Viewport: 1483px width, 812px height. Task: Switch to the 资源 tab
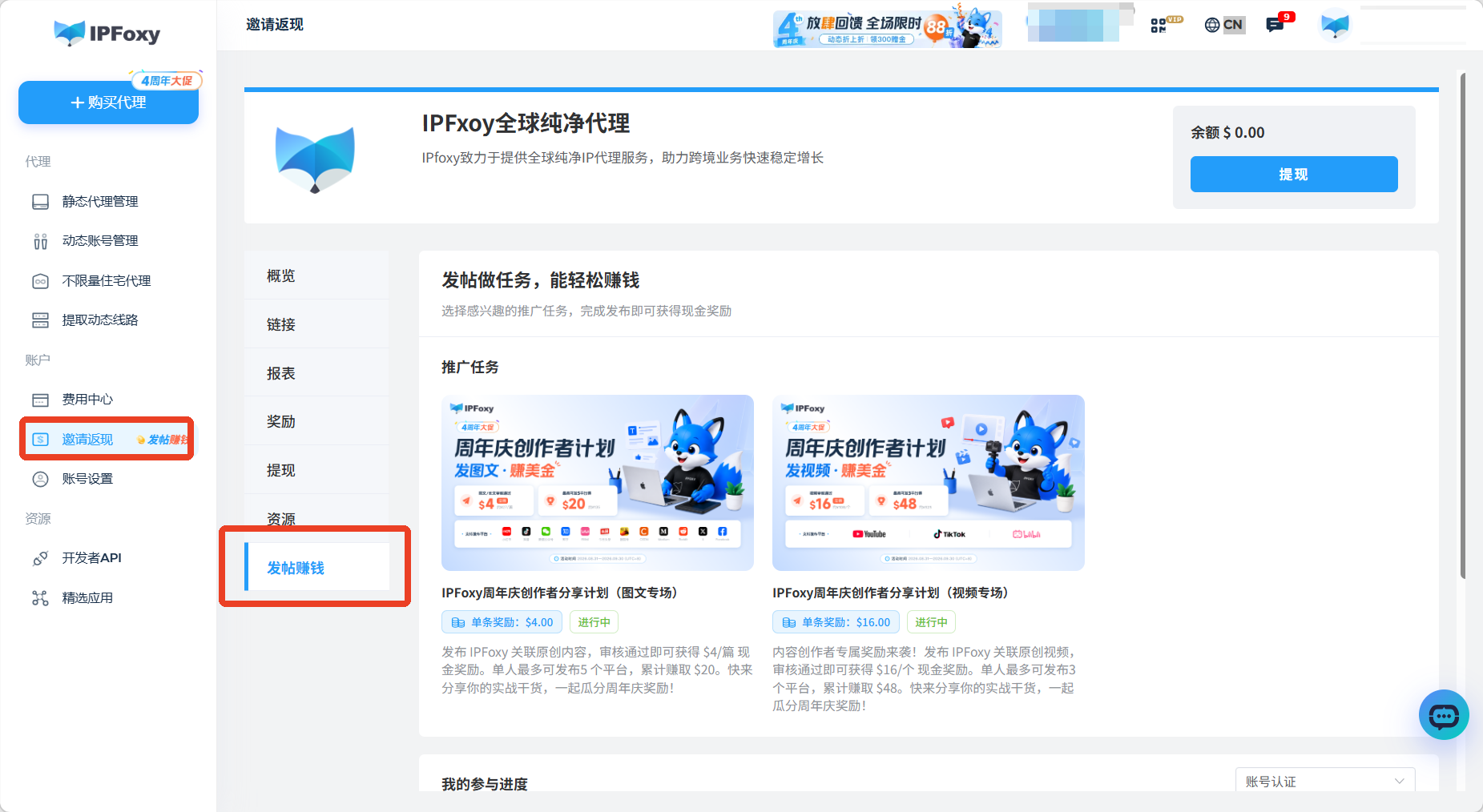[316, 518]
